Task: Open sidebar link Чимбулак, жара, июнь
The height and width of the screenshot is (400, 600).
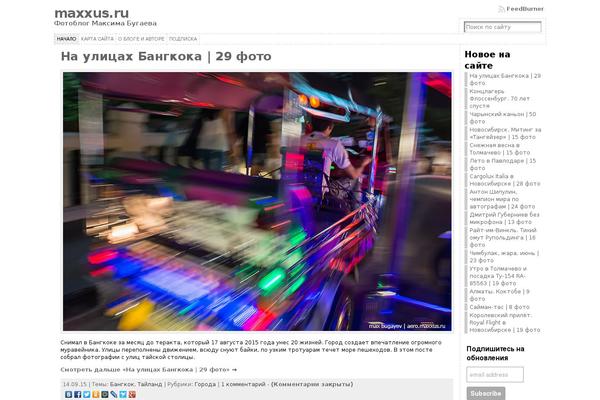Action: (x=504, y=256)
